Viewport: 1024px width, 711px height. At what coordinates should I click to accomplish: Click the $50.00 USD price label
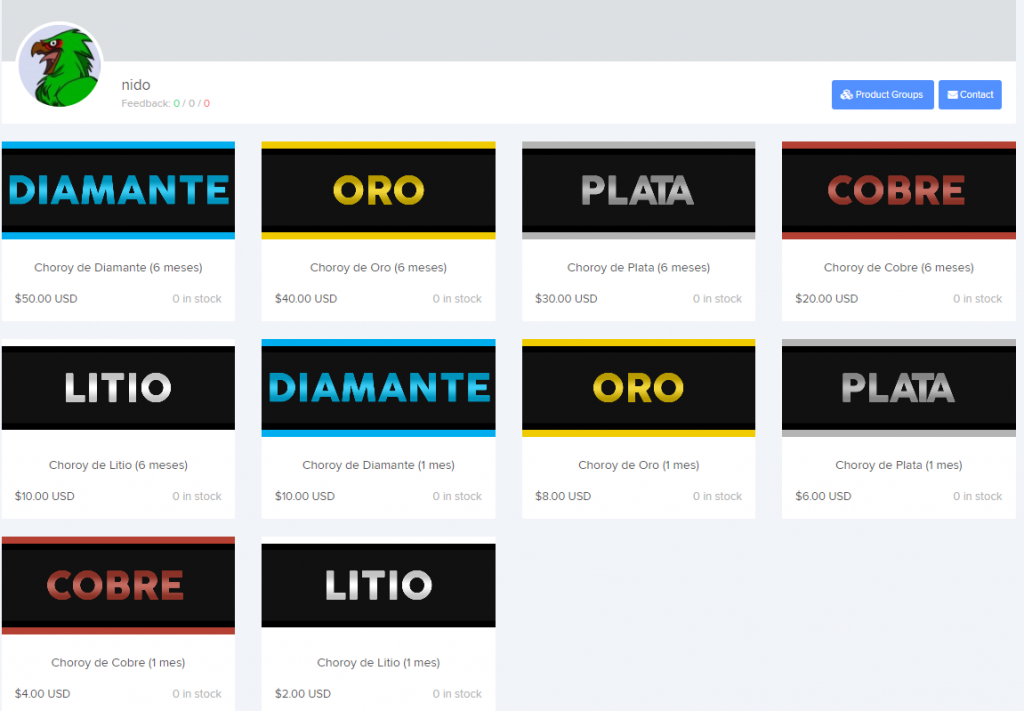click(x=46, y=299)
